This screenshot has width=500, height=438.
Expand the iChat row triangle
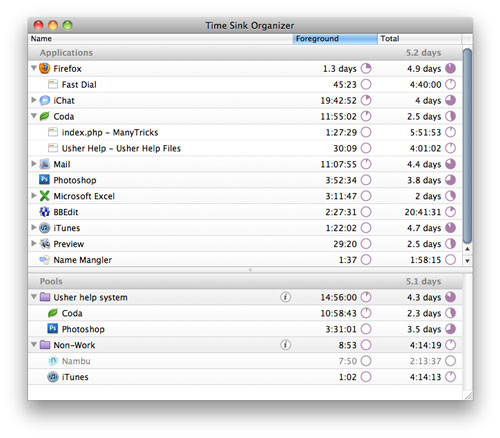click(34, 100)
